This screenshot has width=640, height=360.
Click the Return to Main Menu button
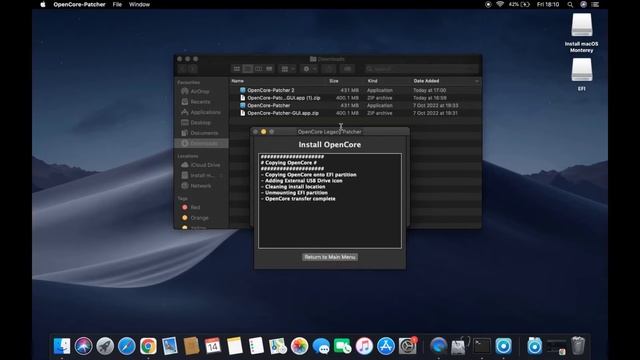(330, 257)
